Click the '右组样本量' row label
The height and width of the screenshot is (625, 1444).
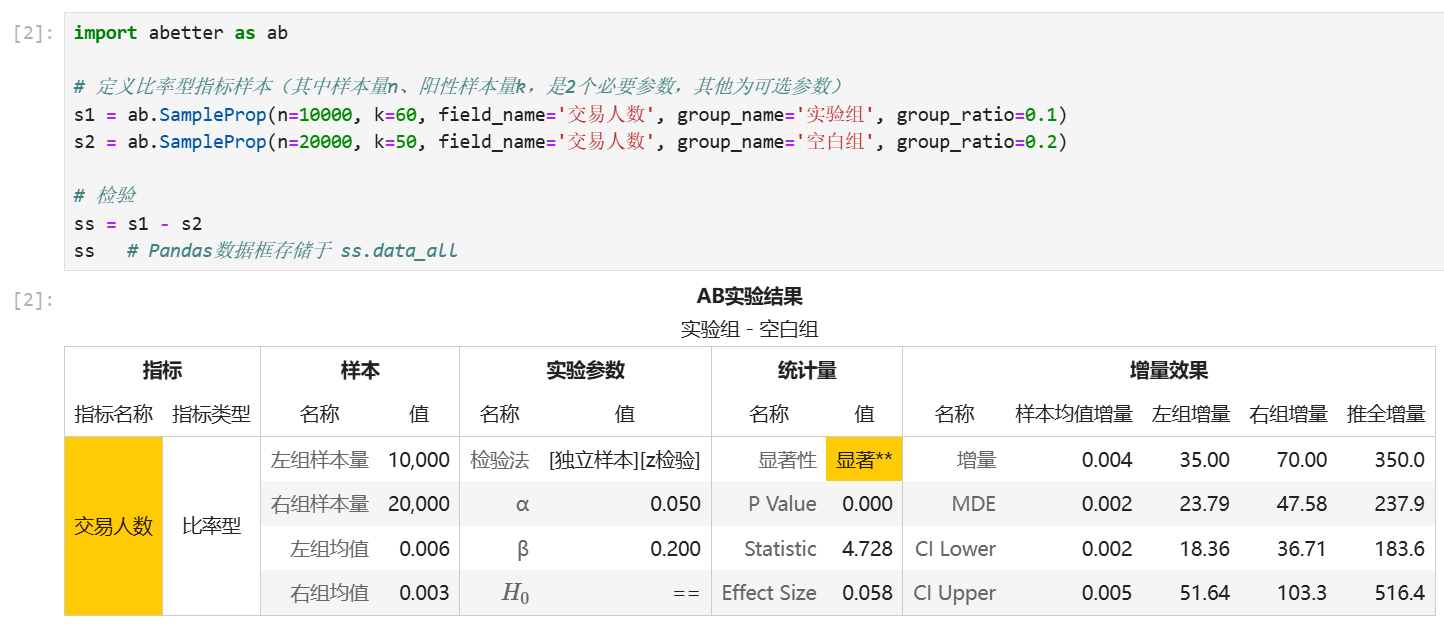pyautogui.click(x=319, y=504)
